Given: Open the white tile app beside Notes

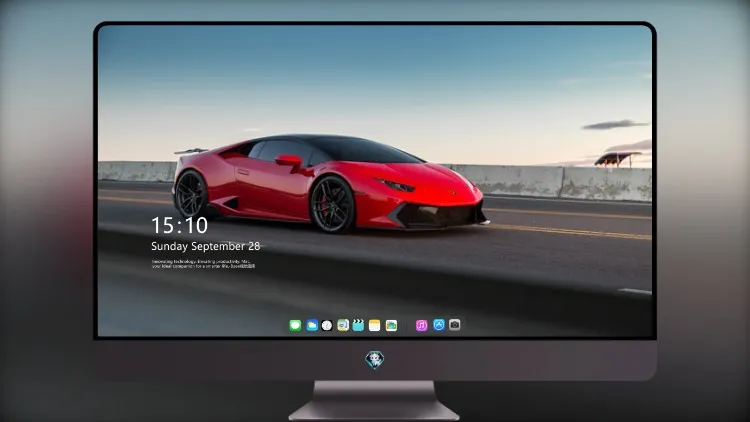Looking at the screenshot, I should point(391,325).
